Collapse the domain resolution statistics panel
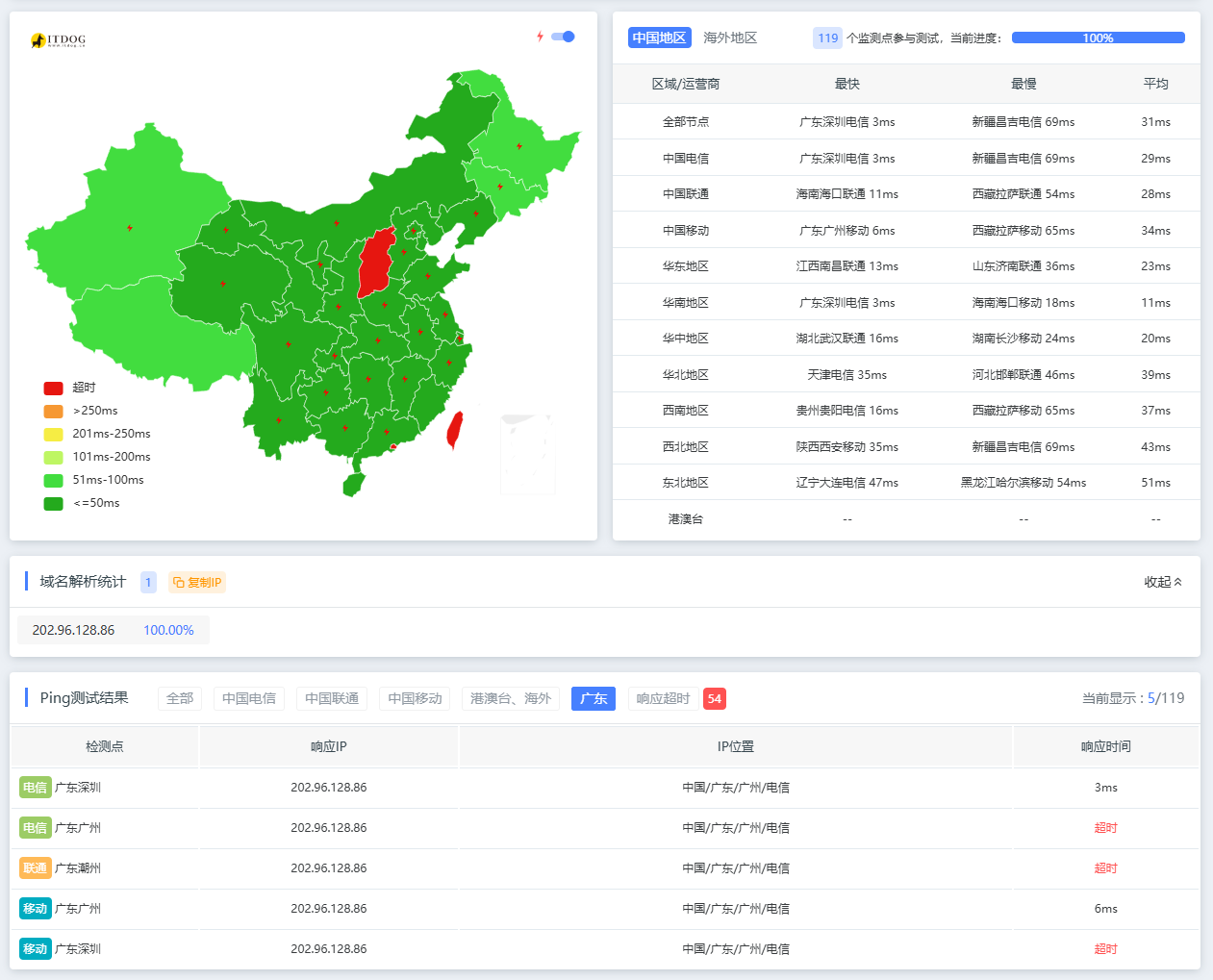Viewport: 1213px width, 980px height. click(x=1162, y=582)
